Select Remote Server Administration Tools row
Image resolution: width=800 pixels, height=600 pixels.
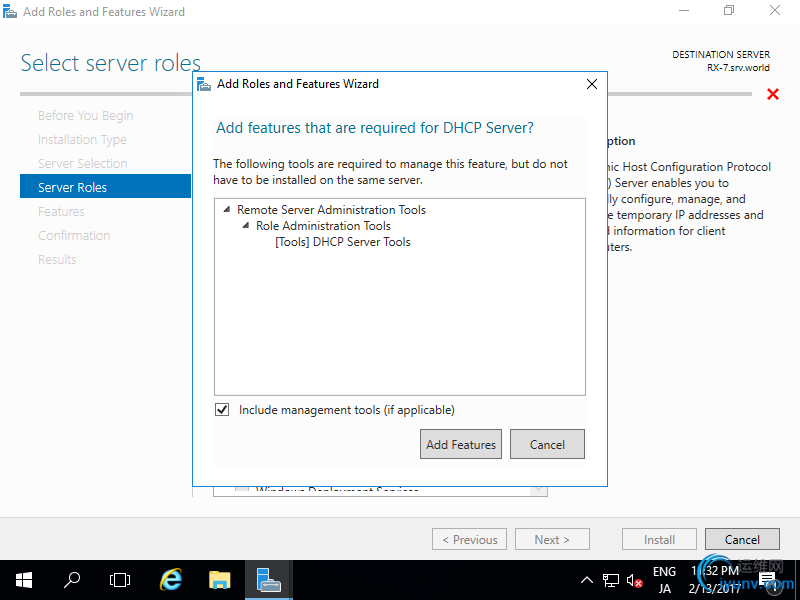(x=331, y=210)
